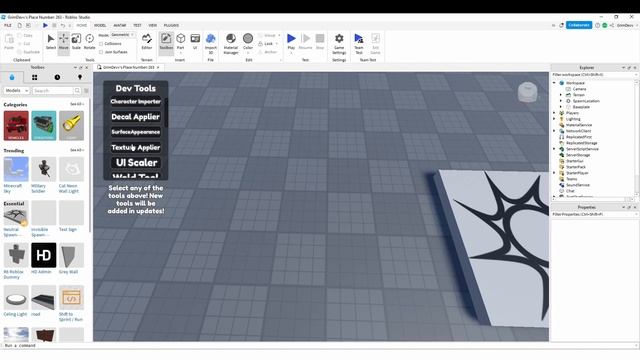
Task: Select the Vehicles category thumbnail
Action: (x=16, y=126)
